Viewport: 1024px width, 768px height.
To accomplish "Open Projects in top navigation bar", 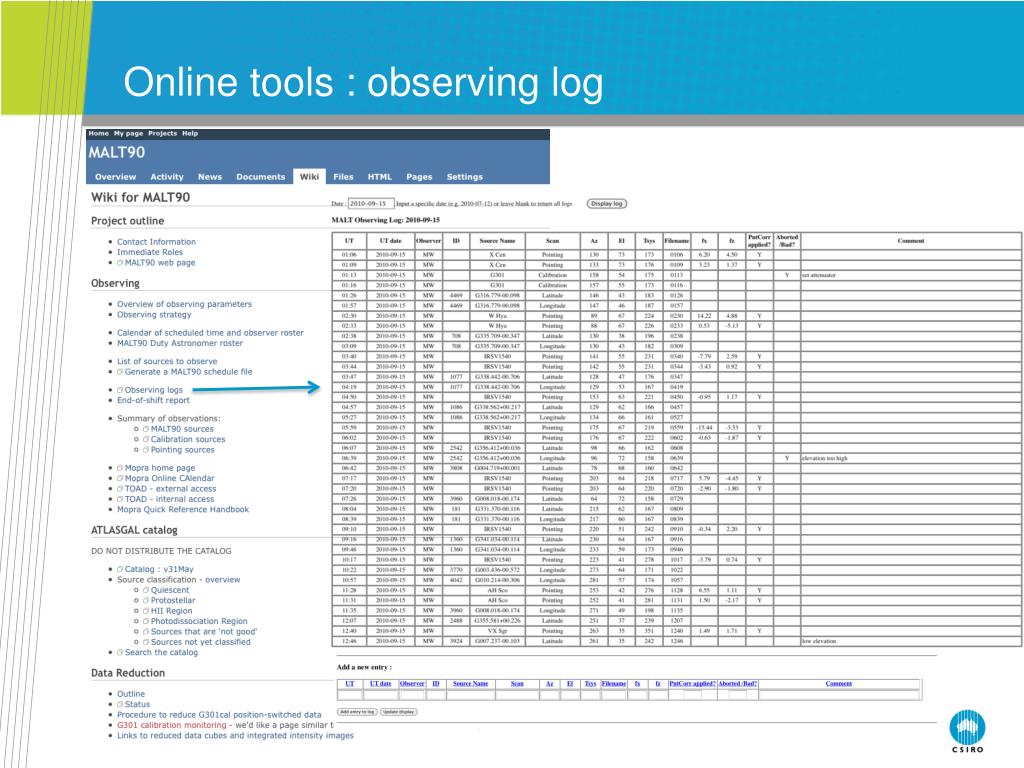I will pos(162,133).
